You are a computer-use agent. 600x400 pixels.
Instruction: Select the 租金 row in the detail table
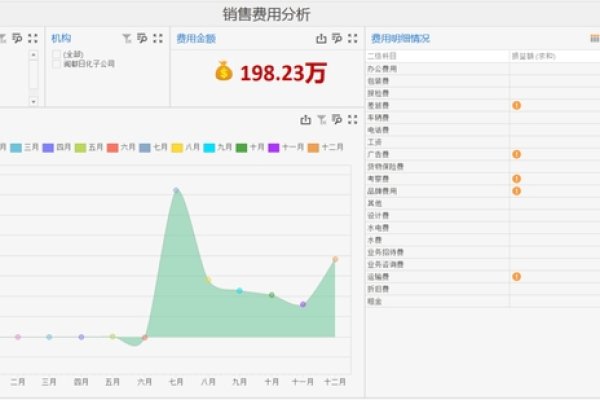[x=483, y=301]
